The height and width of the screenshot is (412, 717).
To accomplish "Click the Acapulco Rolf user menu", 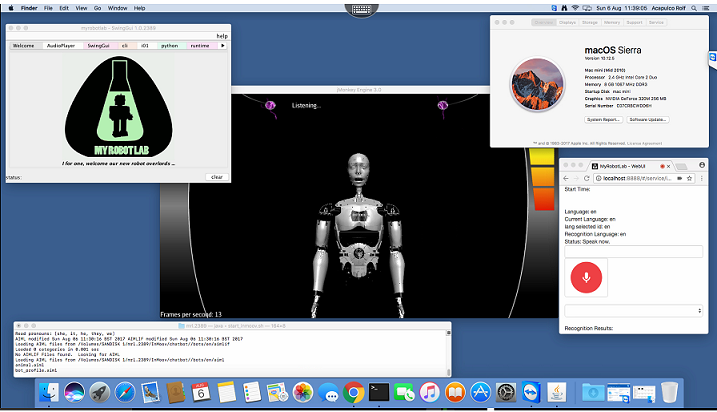I will (x=668, y=8).
